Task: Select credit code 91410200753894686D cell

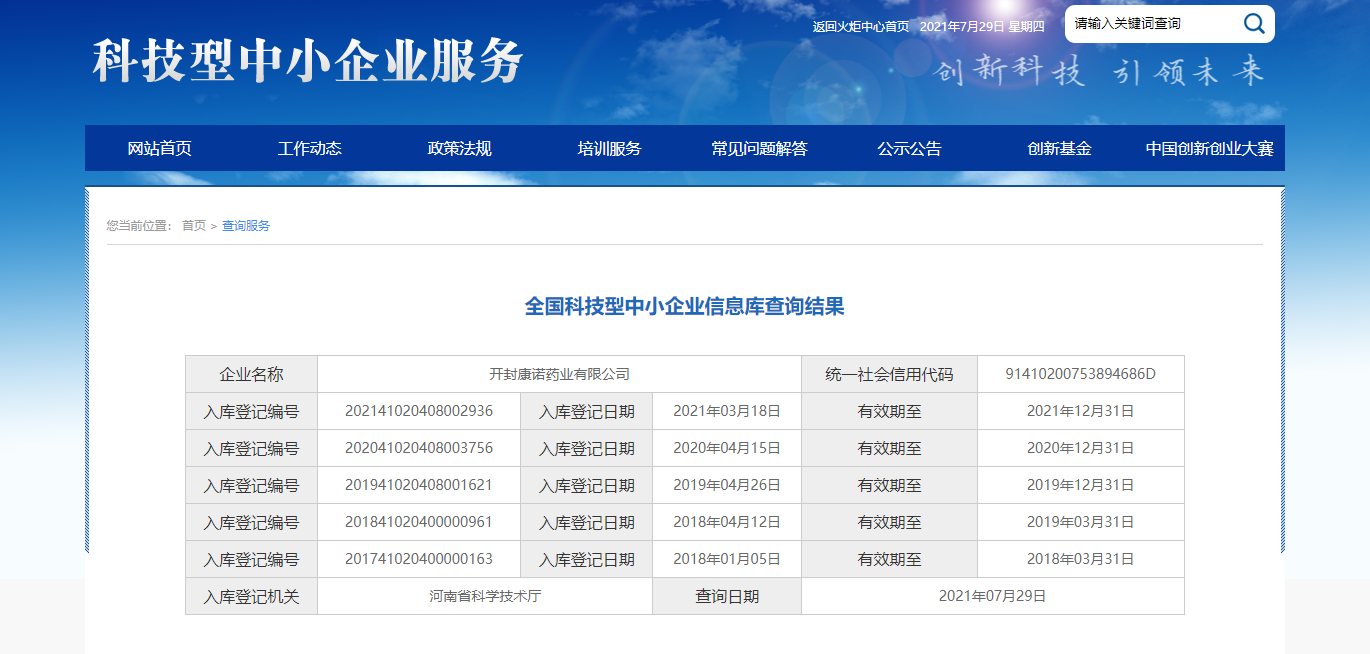Action: 1080,374
